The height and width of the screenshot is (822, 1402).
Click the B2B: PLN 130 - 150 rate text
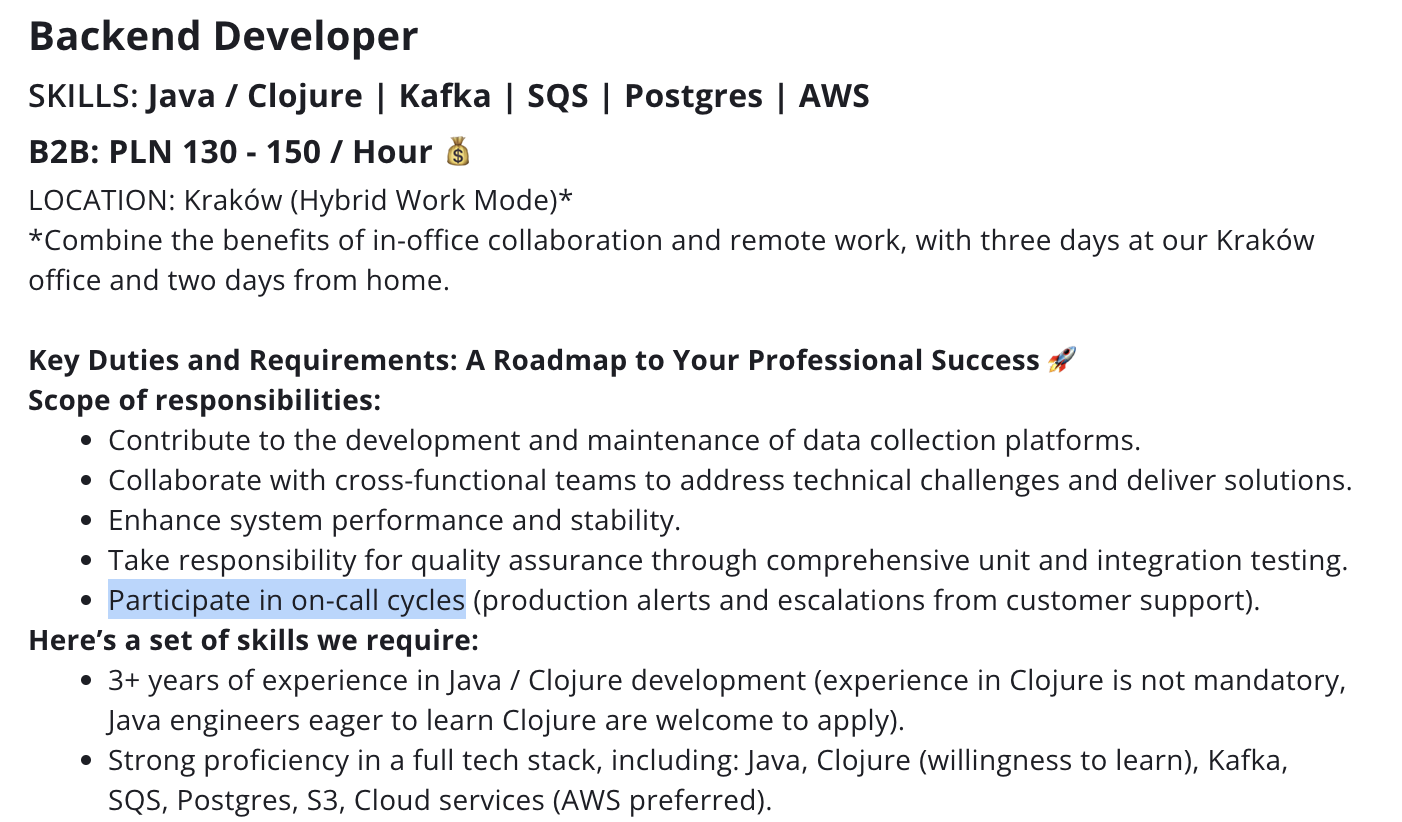[x=230, y=152]
